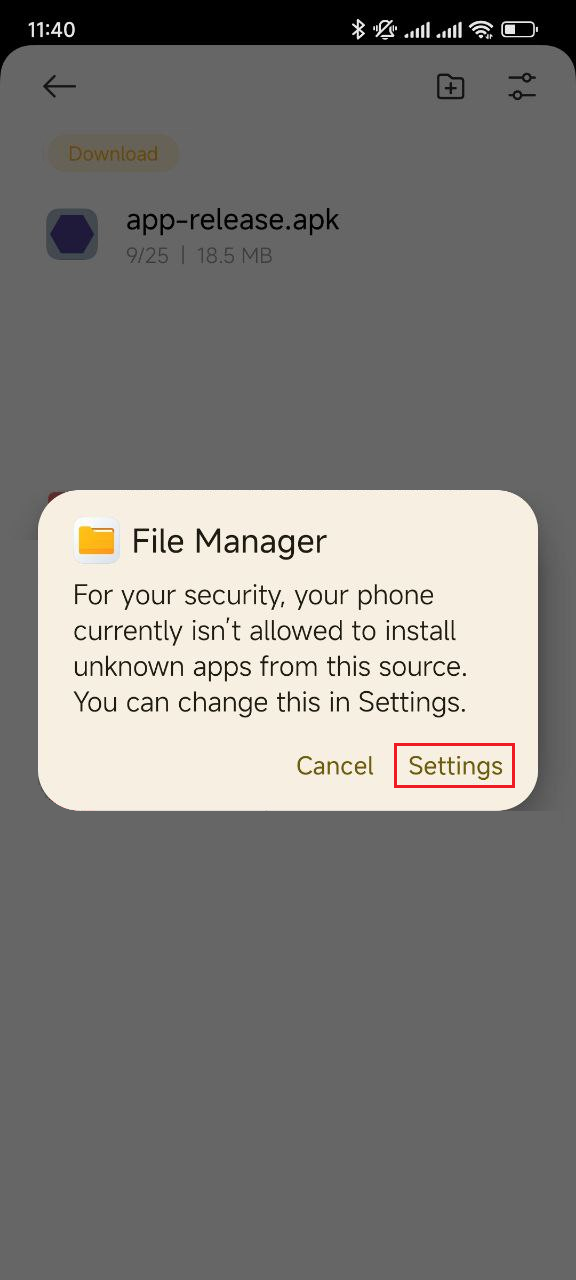
Task: Tap the first cellular signal icon
Action: coord(417,30)
